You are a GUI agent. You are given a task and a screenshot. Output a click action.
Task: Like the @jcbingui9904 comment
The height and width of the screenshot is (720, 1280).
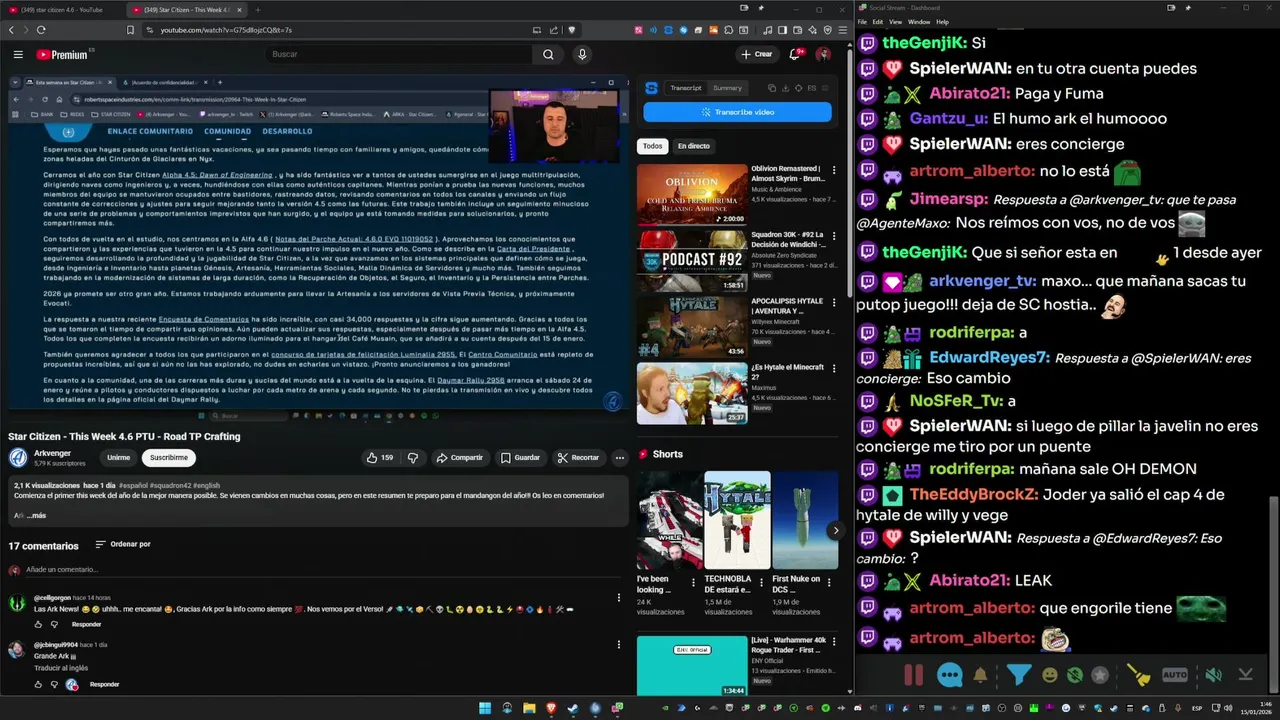[x=39, y=685]
